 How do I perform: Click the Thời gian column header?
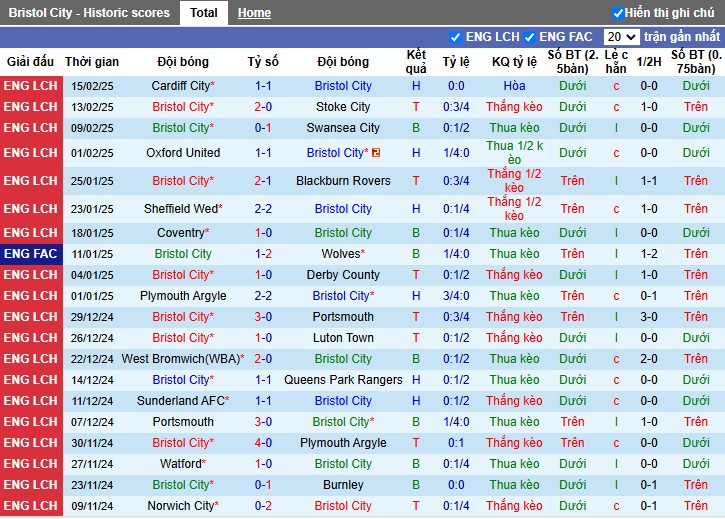pyautogui.click(x=92, y=62)
